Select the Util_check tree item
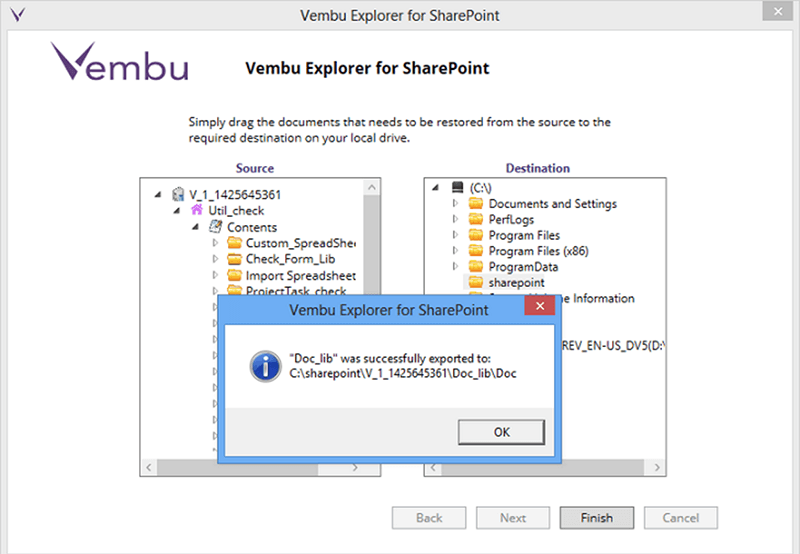The width and height of the screenshot is (800, 554). coord(236,211)
